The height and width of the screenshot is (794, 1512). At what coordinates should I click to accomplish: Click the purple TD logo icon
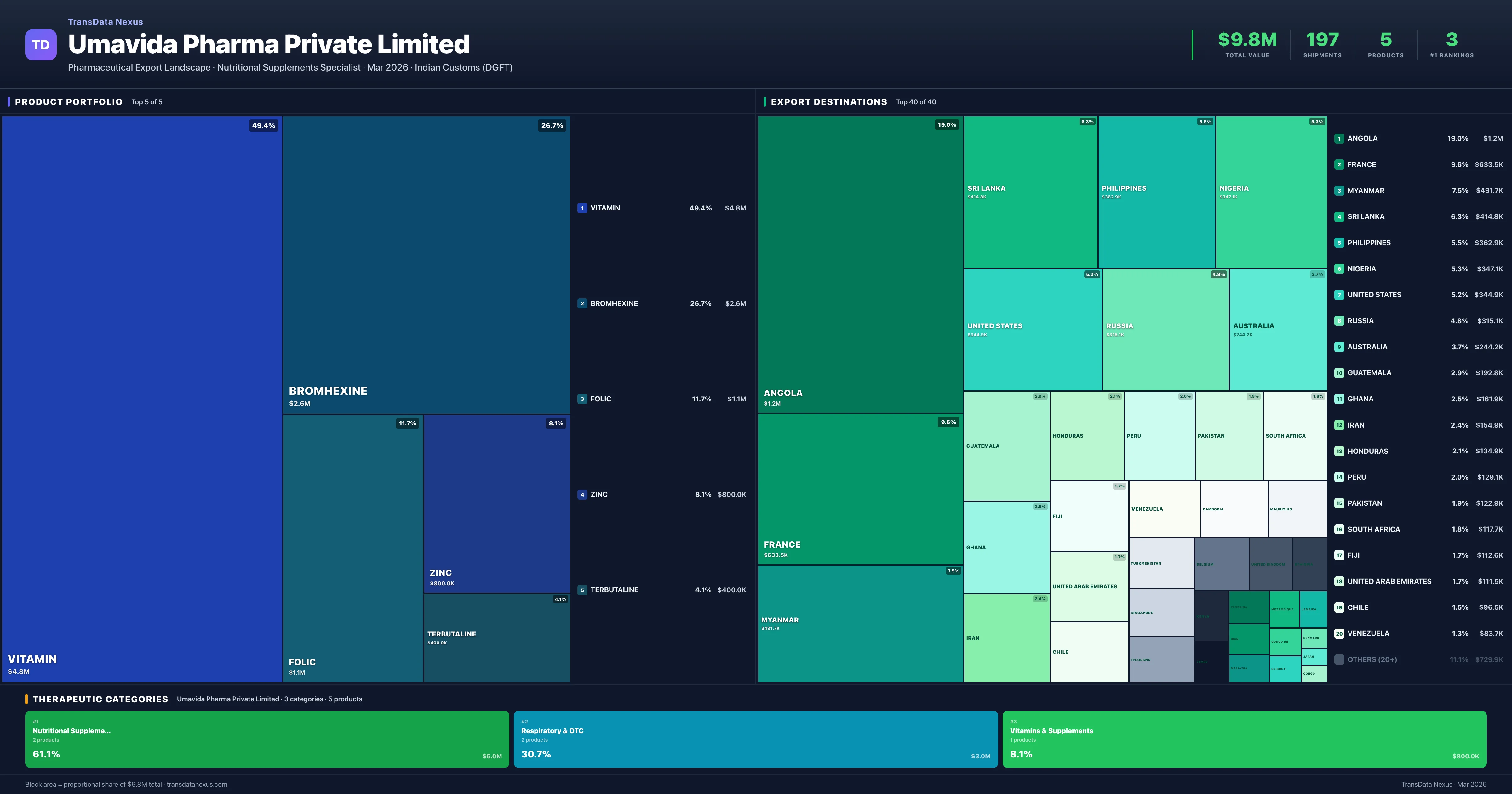click(x=41, y=45)
